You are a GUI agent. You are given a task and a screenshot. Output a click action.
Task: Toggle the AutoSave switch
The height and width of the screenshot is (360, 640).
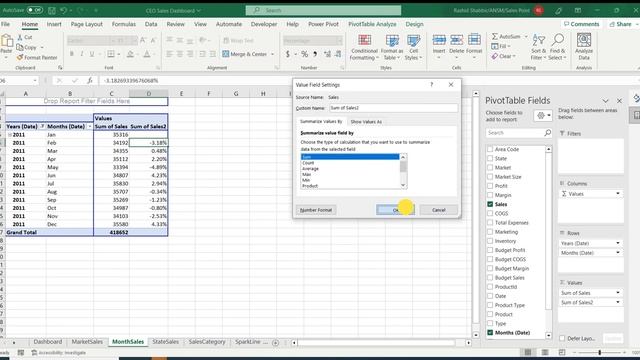pyautogui.click(x=35, y=10)
